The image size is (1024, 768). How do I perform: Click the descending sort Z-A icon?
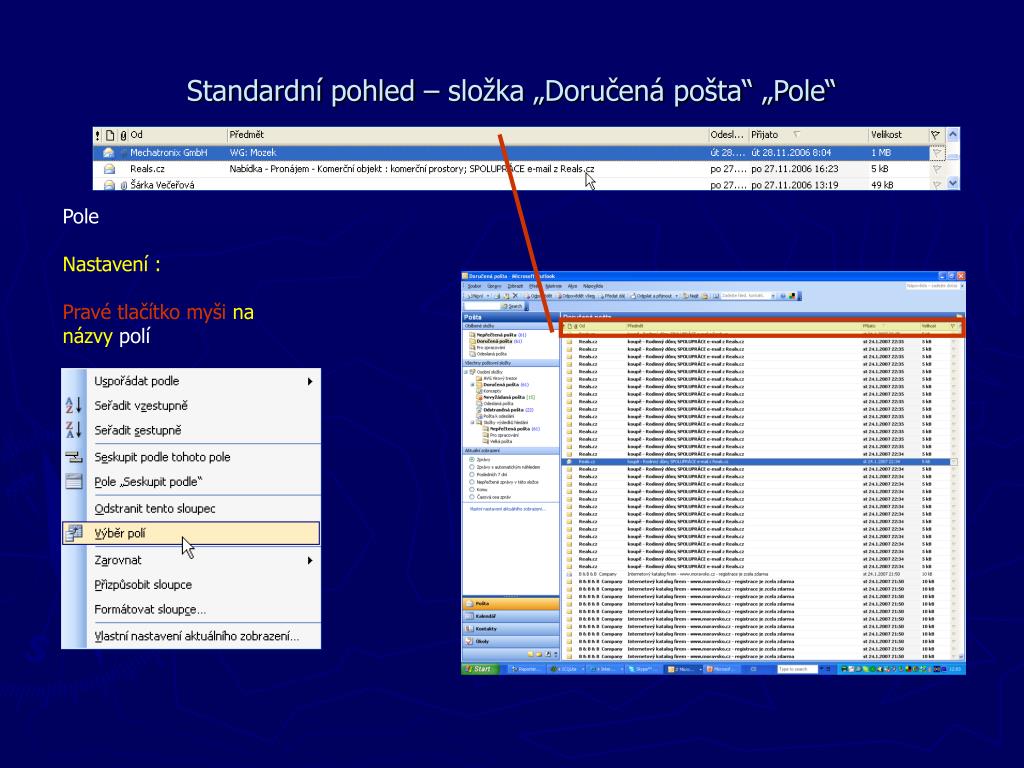pyautogui.click(x=73, y=430)
